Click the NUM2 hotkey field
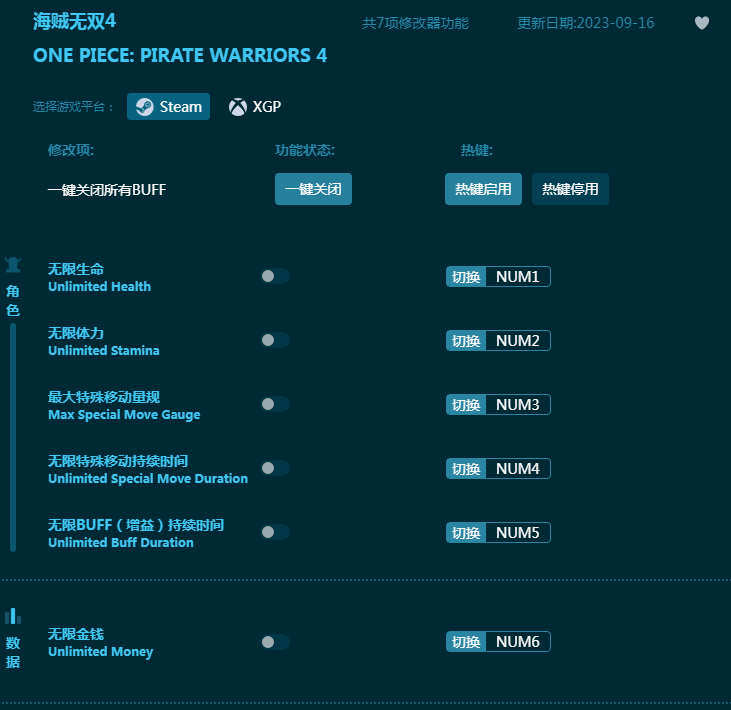731x710 pixels. [x=518, y=340]
